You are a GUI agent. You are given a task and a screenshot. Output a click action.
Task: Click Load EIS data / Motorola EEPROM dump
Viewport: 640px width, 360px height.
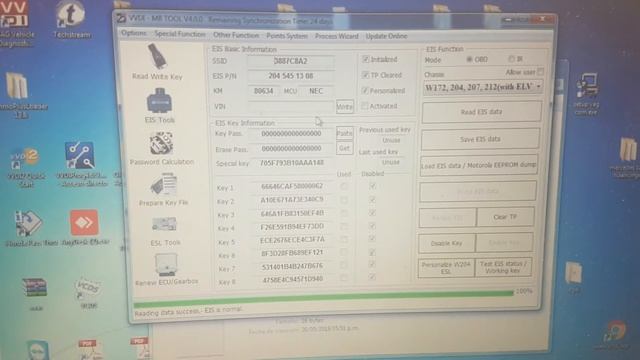479,165
